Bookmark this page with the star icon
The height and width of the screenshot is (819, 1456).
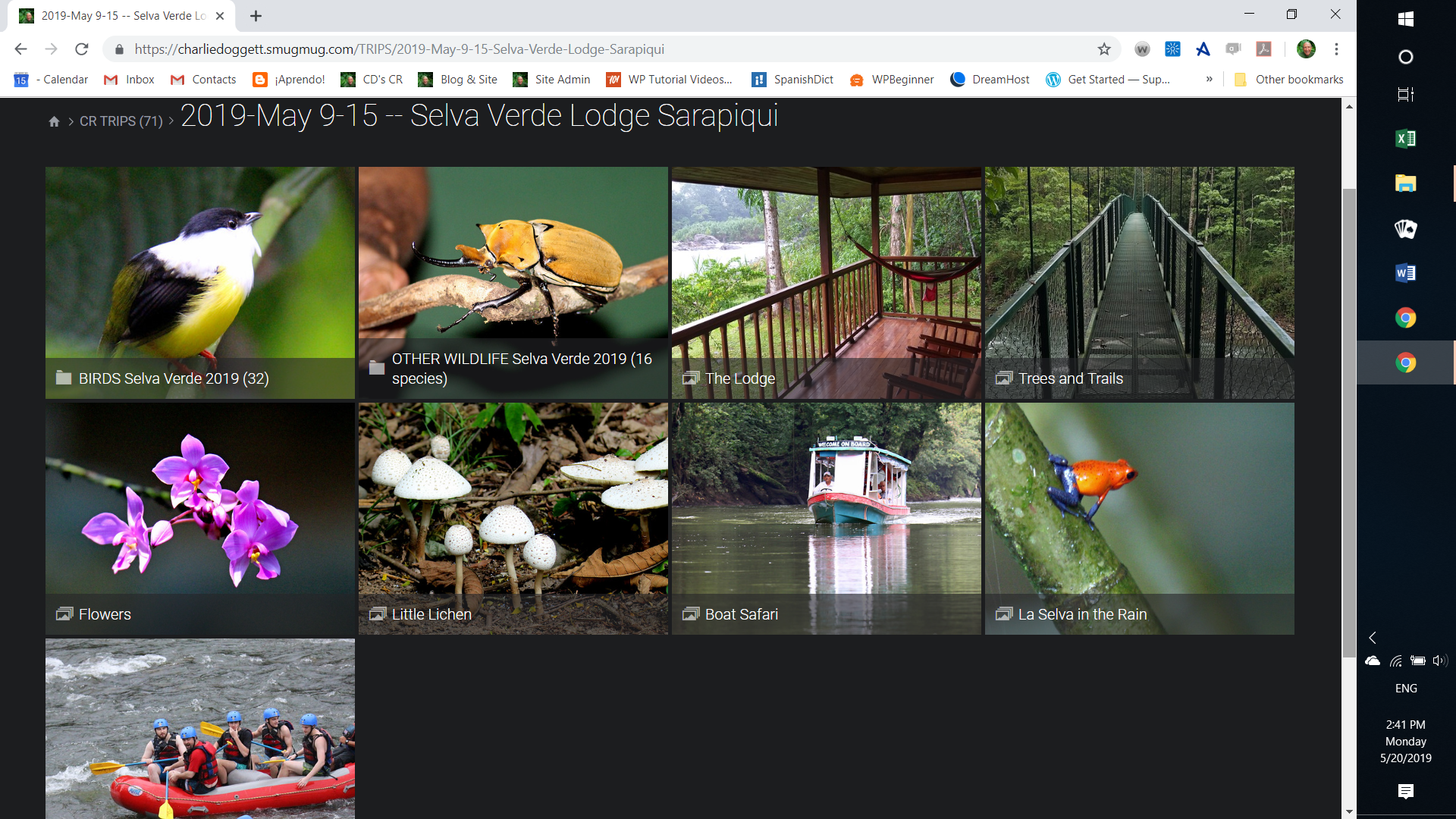[1104, 49]
